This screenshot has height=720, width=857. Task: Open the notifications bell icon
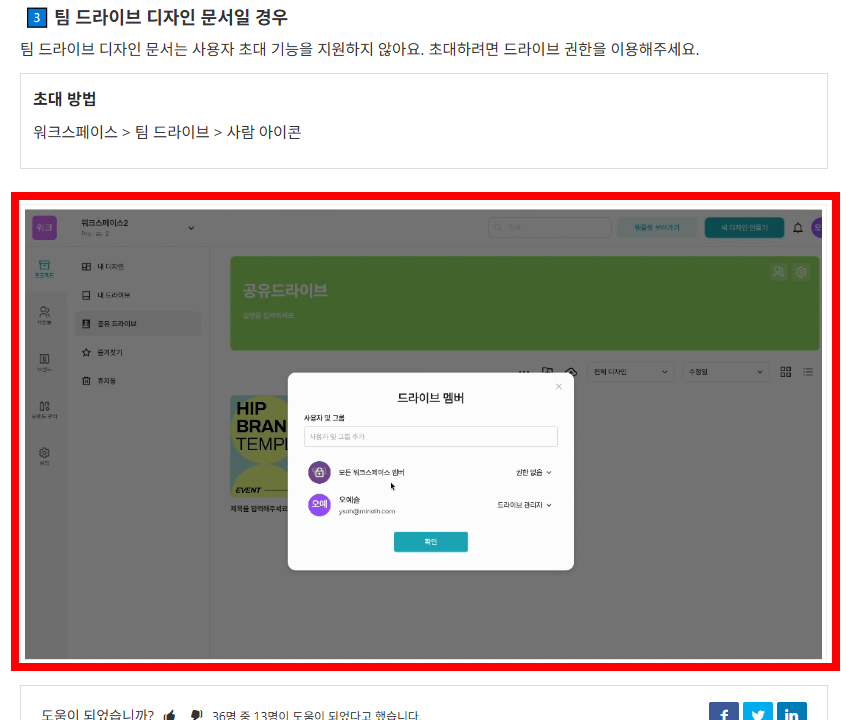click(x=798, y=228)
